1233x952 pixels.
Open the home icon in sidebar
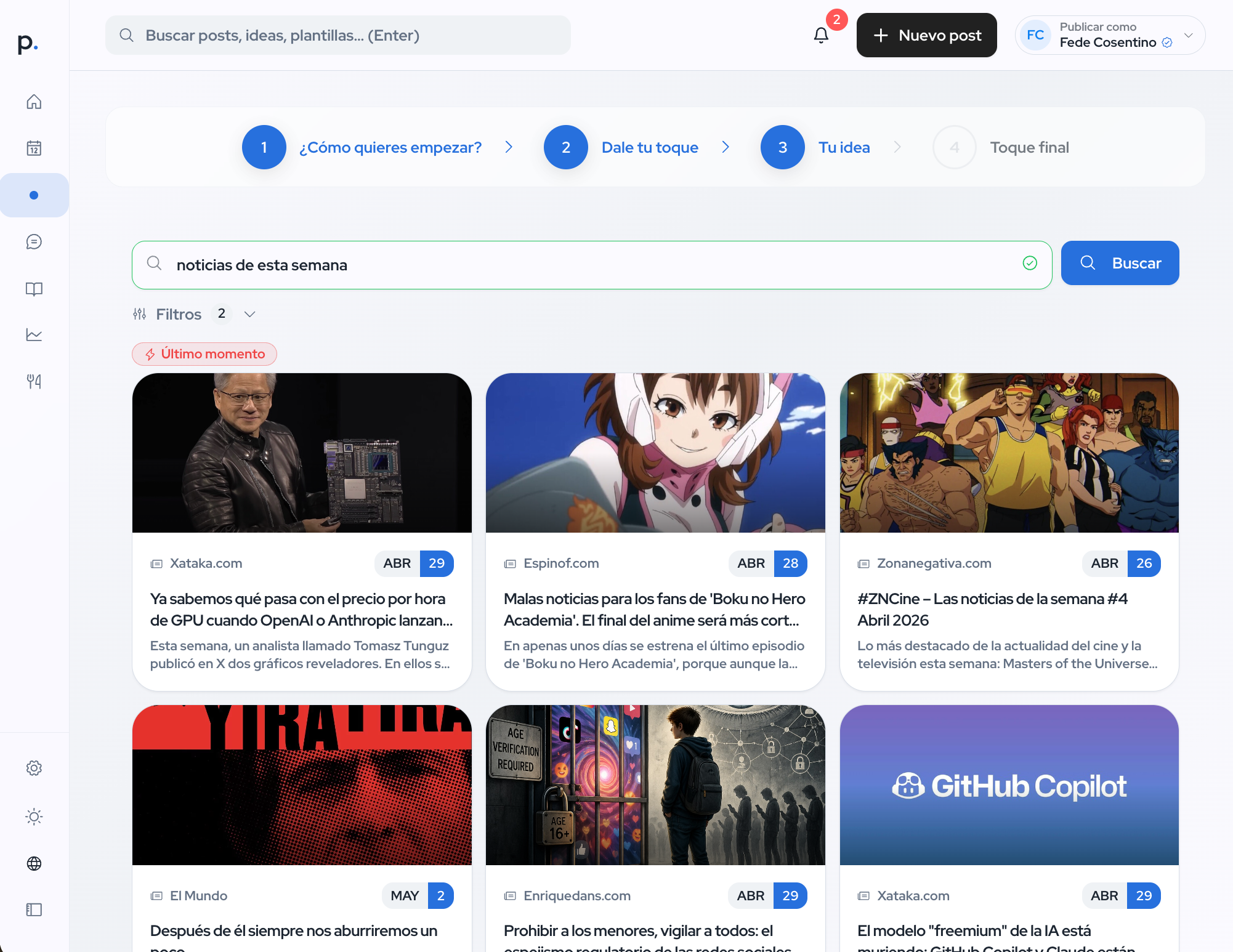point(34,102)
